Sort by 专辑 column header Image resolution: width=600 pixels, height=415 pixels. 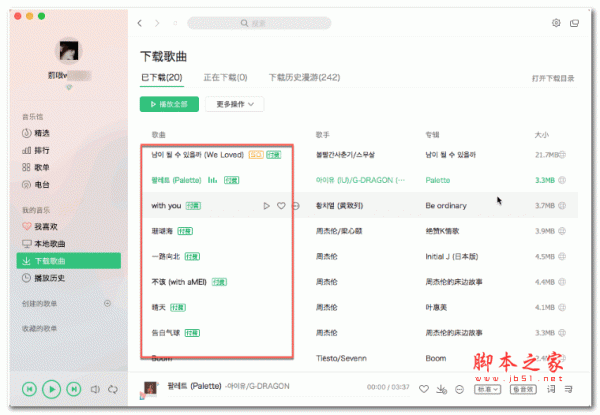pyautogui.click(x=432, y=135)
